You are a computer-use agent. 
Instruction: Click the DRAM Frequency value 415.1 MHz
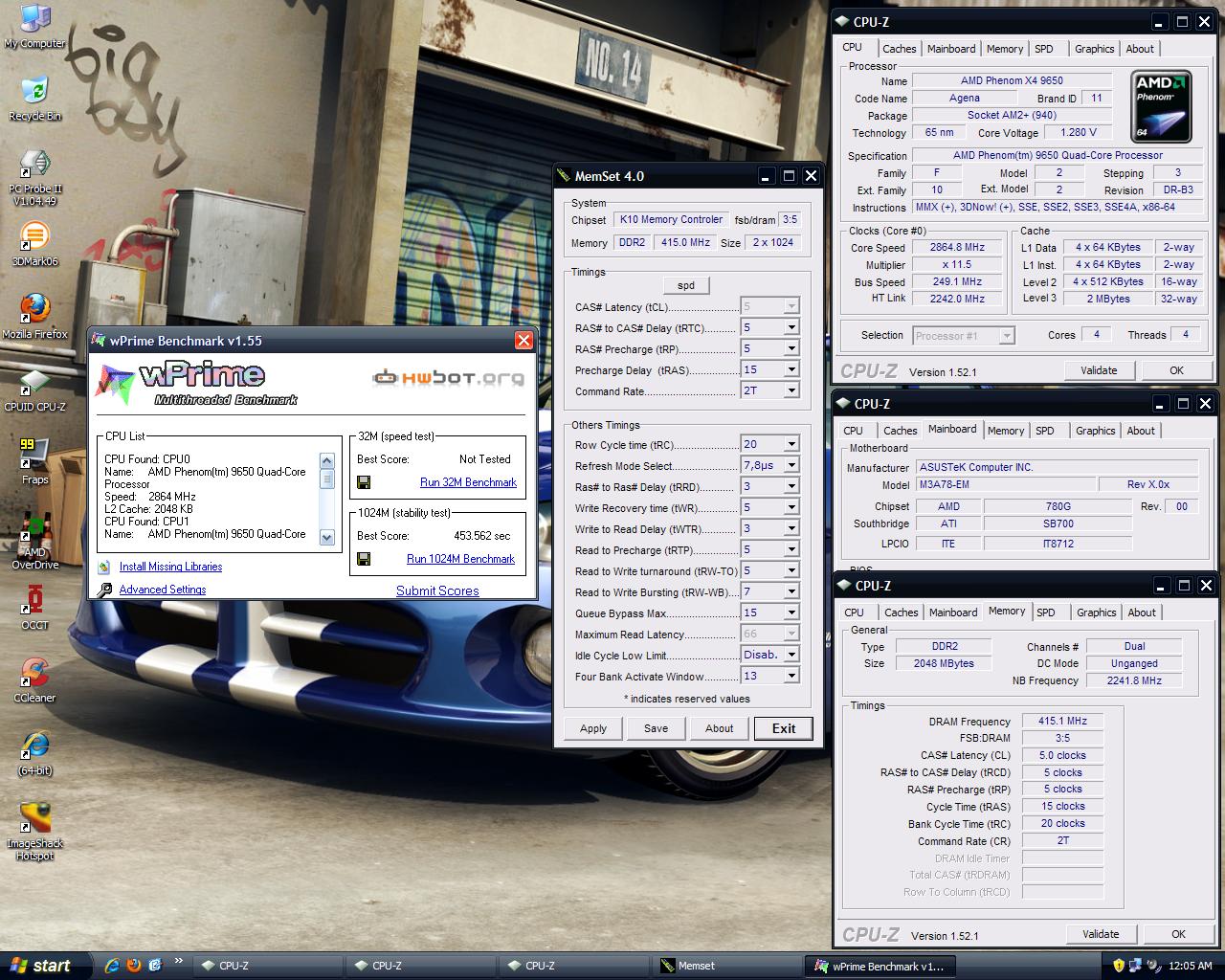tap(1062, 721)
